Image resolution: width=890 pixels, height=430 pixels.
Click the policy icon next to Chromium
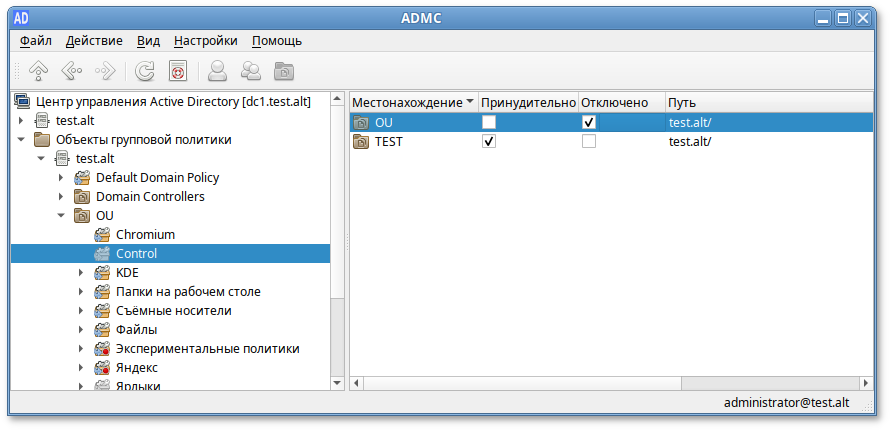(102, 234)
